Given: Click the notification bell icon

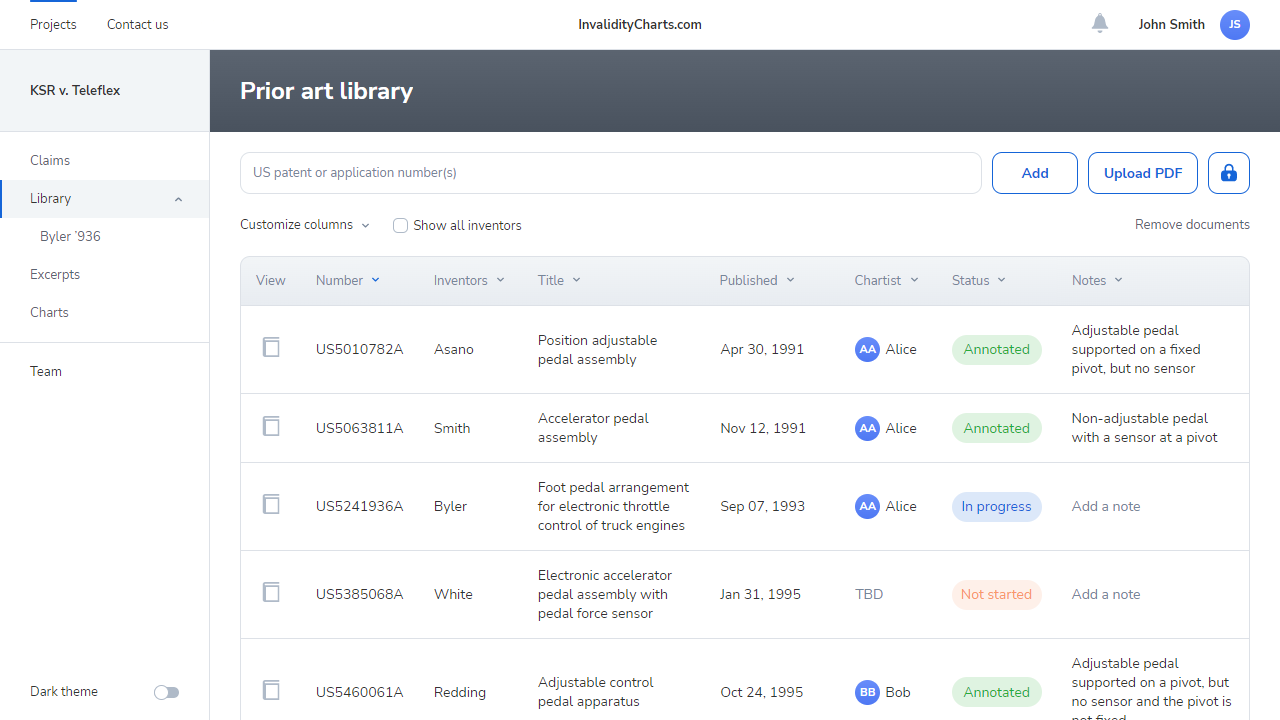Looking at the screenshot, I should click(1100, 24).
